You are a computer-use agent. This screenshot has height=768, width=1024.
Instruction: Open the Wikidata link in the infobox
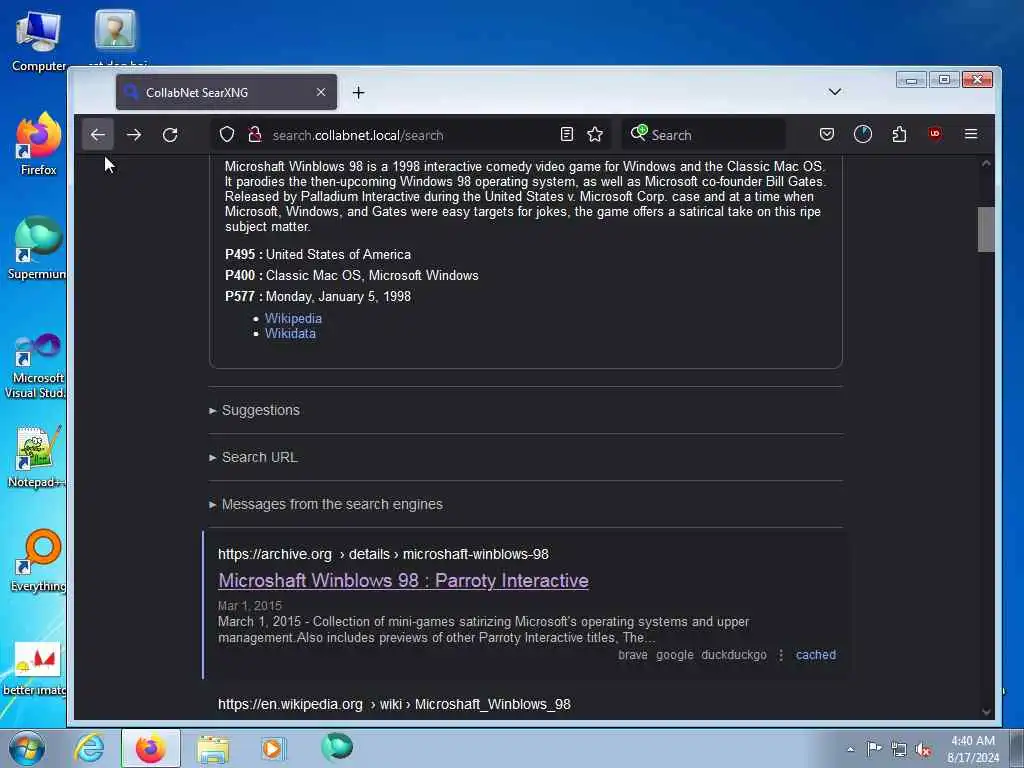290,333
